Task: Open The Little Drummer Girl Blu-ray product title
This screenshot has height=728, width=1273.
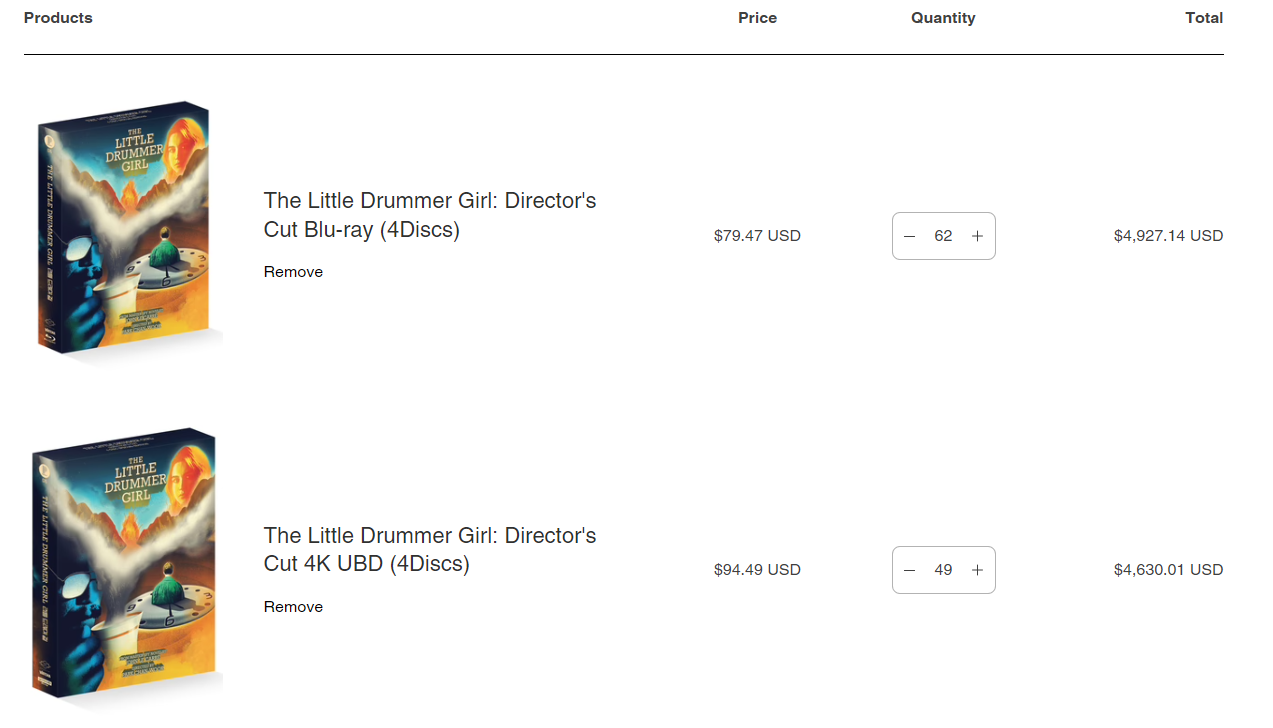Action: [x=430, y=215]
